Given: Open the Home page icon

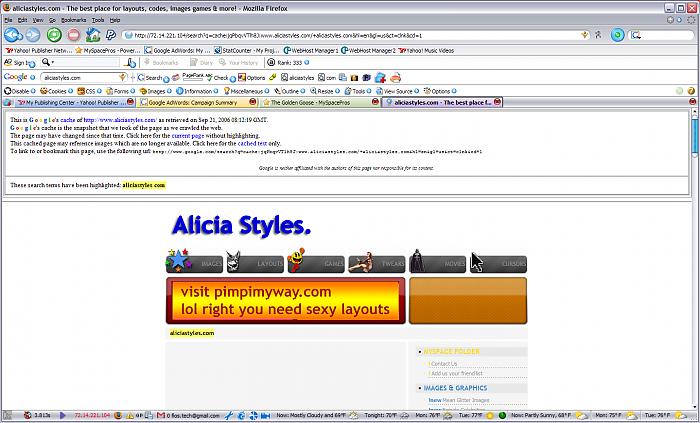Looking at the screenshot, I should pos(93,34).
